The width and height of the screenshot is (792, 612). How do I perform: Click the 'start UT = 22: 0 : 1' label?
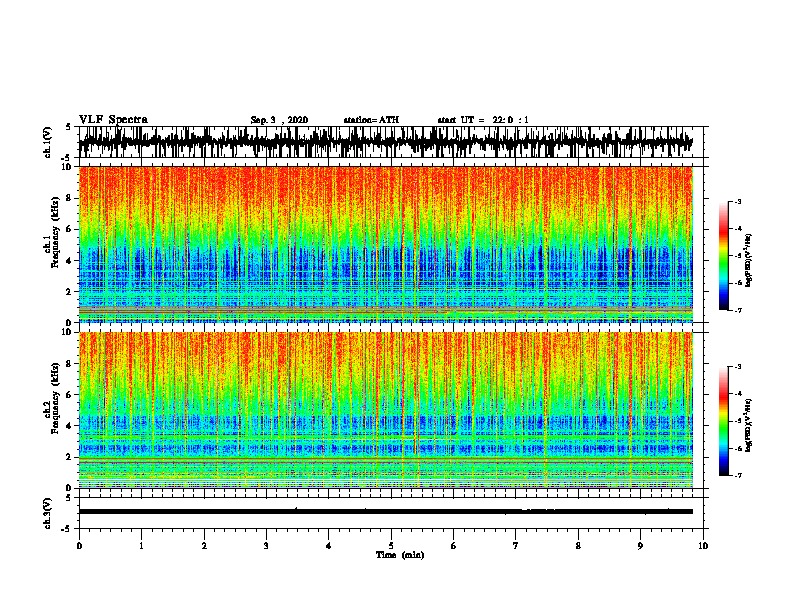click(483, 120)
